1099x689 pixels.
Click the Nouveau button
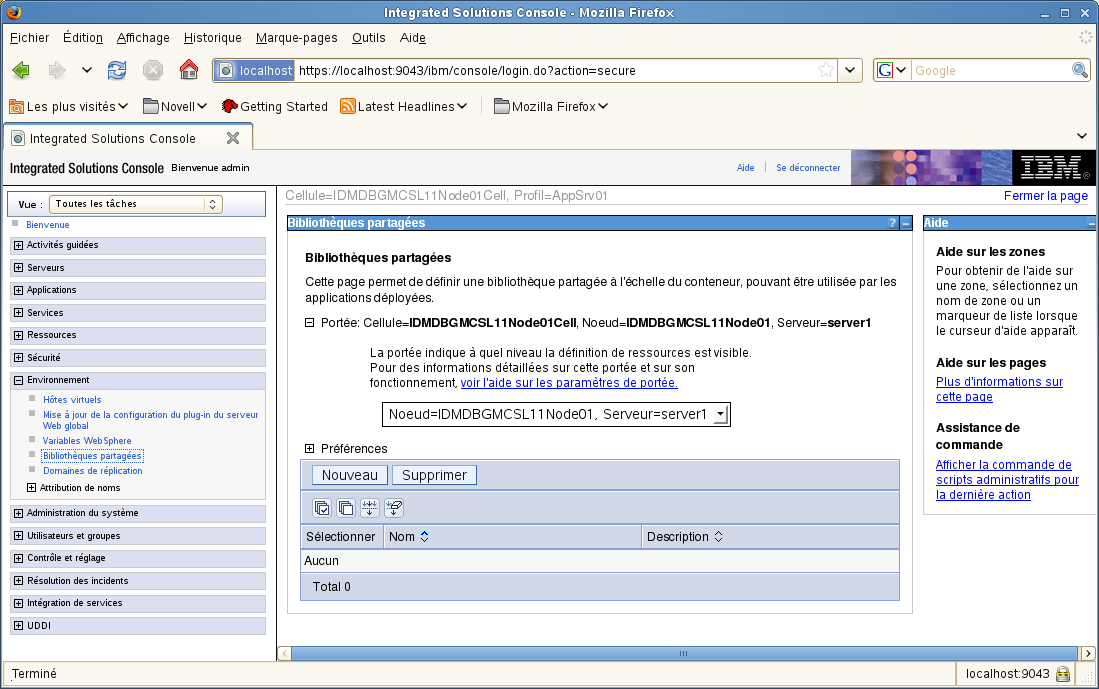pyautogui.click(x=350, y=475)
